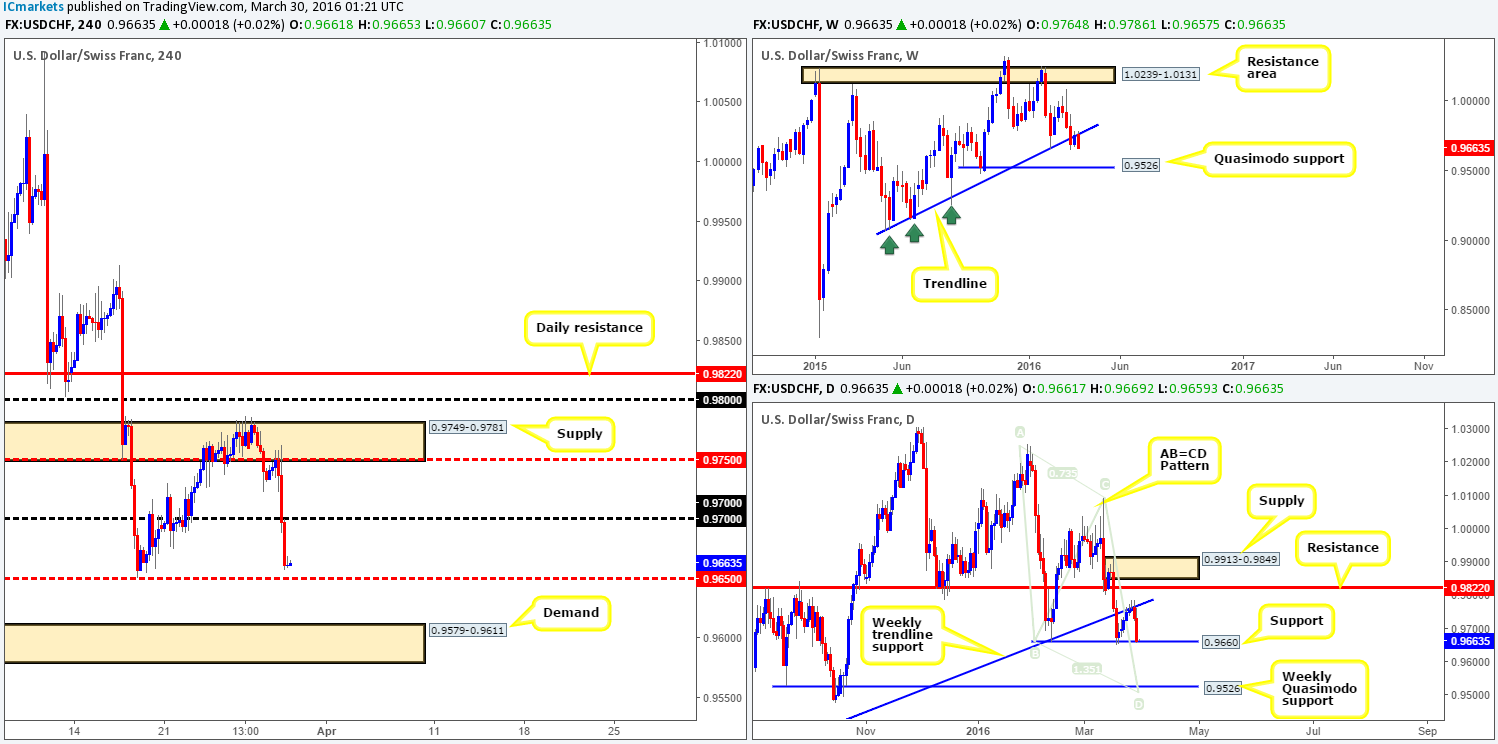Click the blue 0.96635 price tag on 240 chart
1498x744 pixels.
(720, 562)
